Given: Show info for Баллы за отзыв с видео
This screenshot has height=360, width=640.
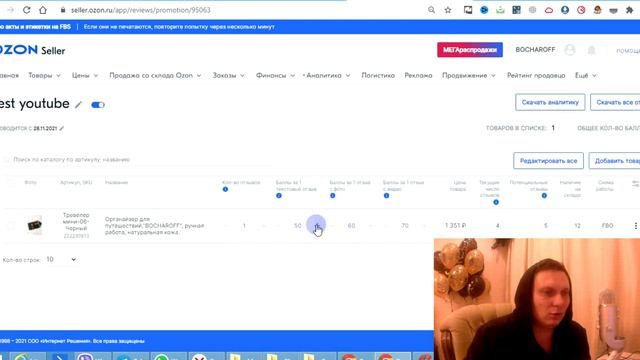Looking at the screenshot, I should coord(387,196).
